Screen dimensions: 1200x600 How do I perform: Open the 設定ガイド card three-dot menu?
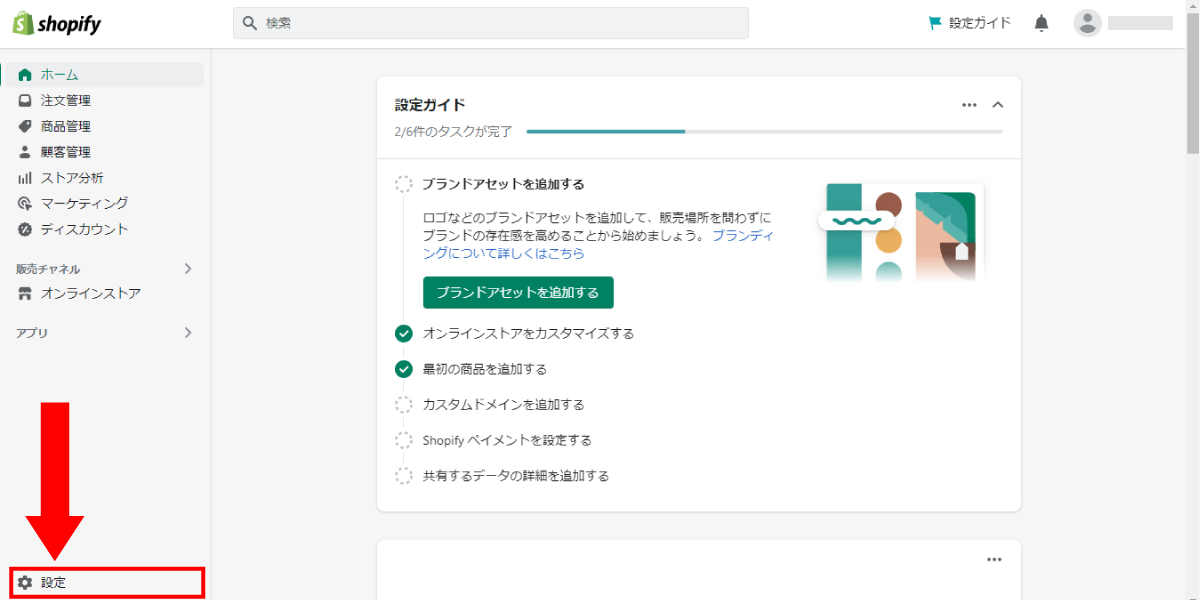(x=969, y=104)
